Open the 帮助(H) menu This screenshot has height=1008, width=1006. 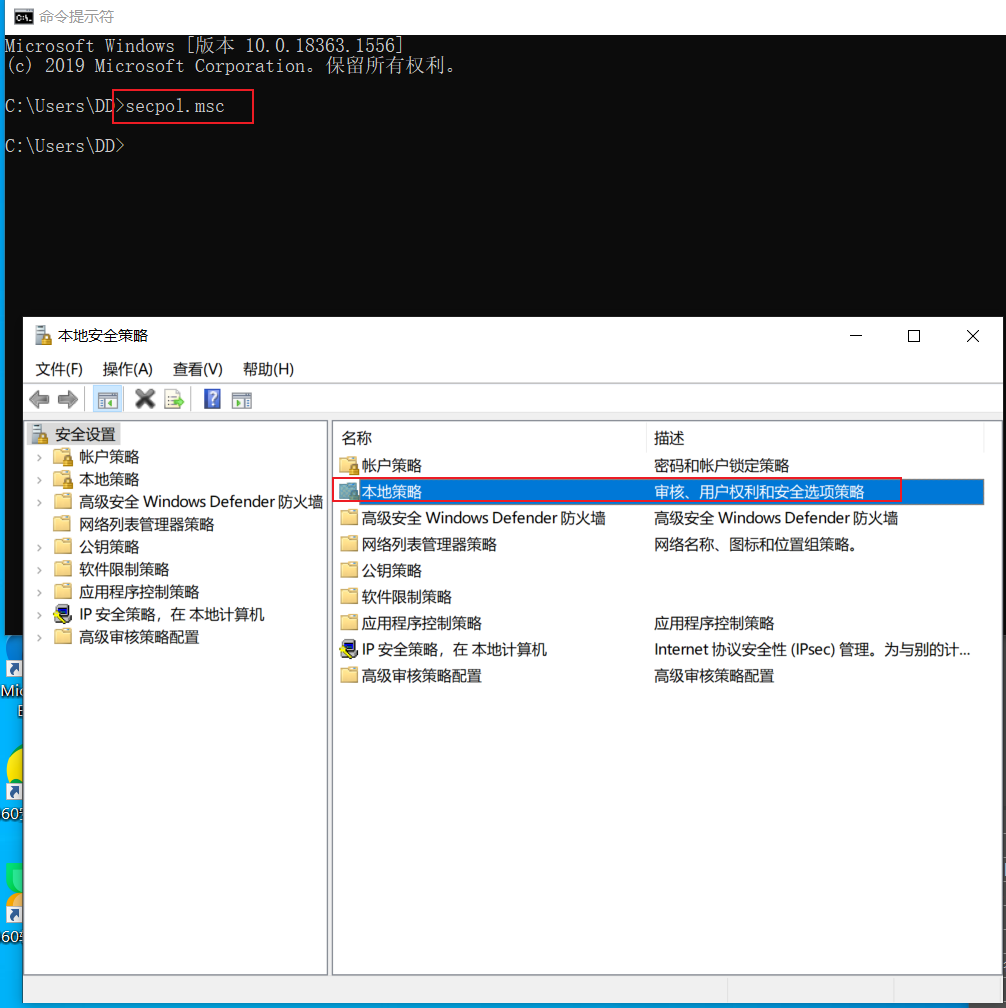tap(269, 370)
